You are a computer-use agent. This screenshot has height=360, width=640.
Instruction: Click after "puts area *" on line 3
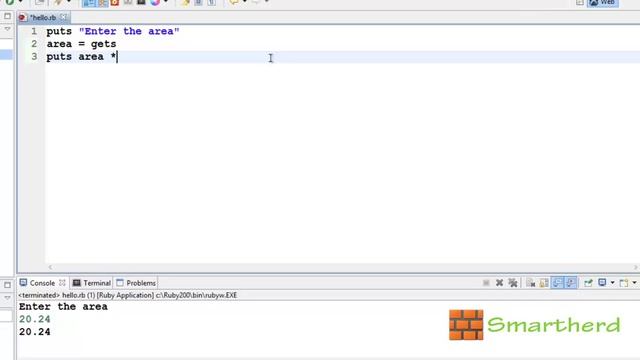(x=117, y=57)
